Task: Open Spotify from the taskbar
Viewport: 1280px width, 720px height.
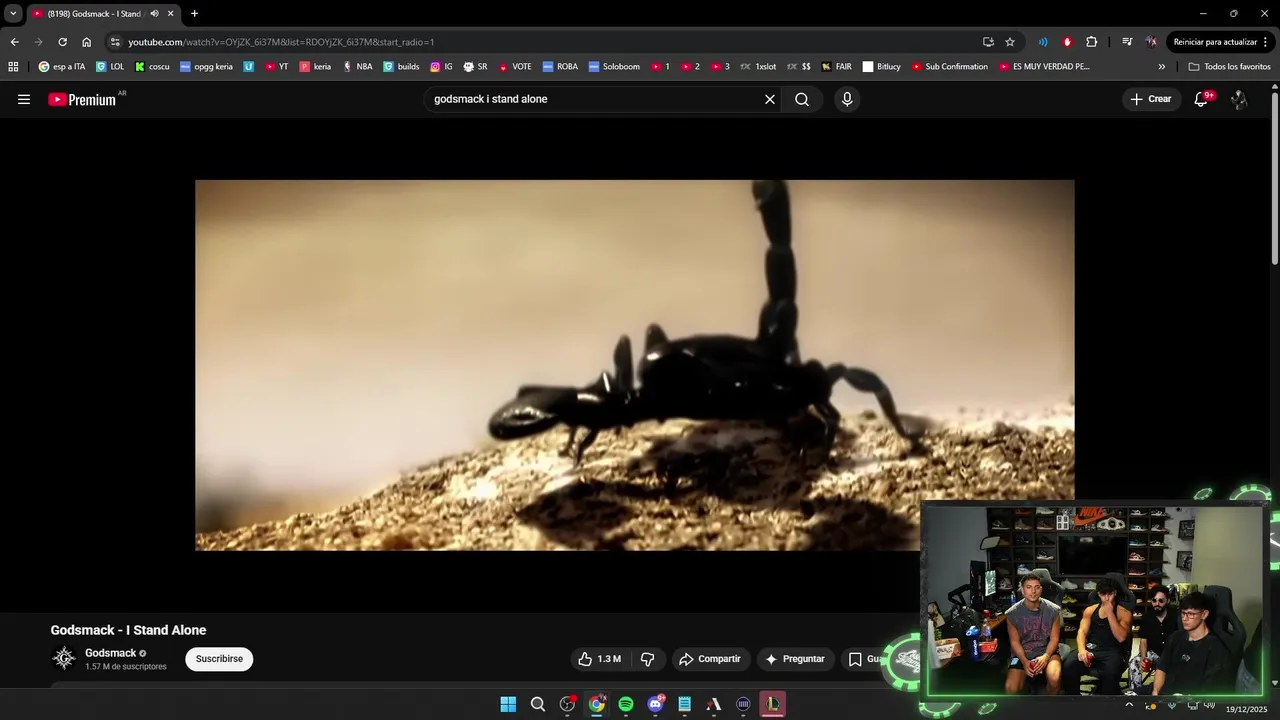Action: pyautogui.click(x=626, y=704)
